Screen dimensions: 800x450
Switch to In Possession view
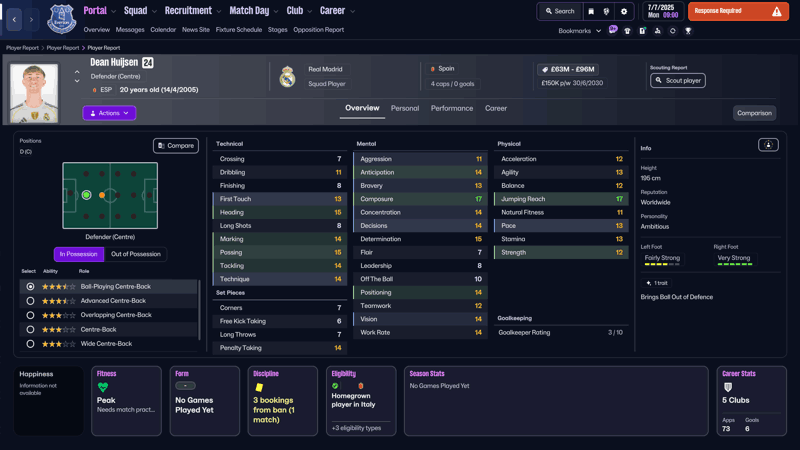(x=79, y=254)
